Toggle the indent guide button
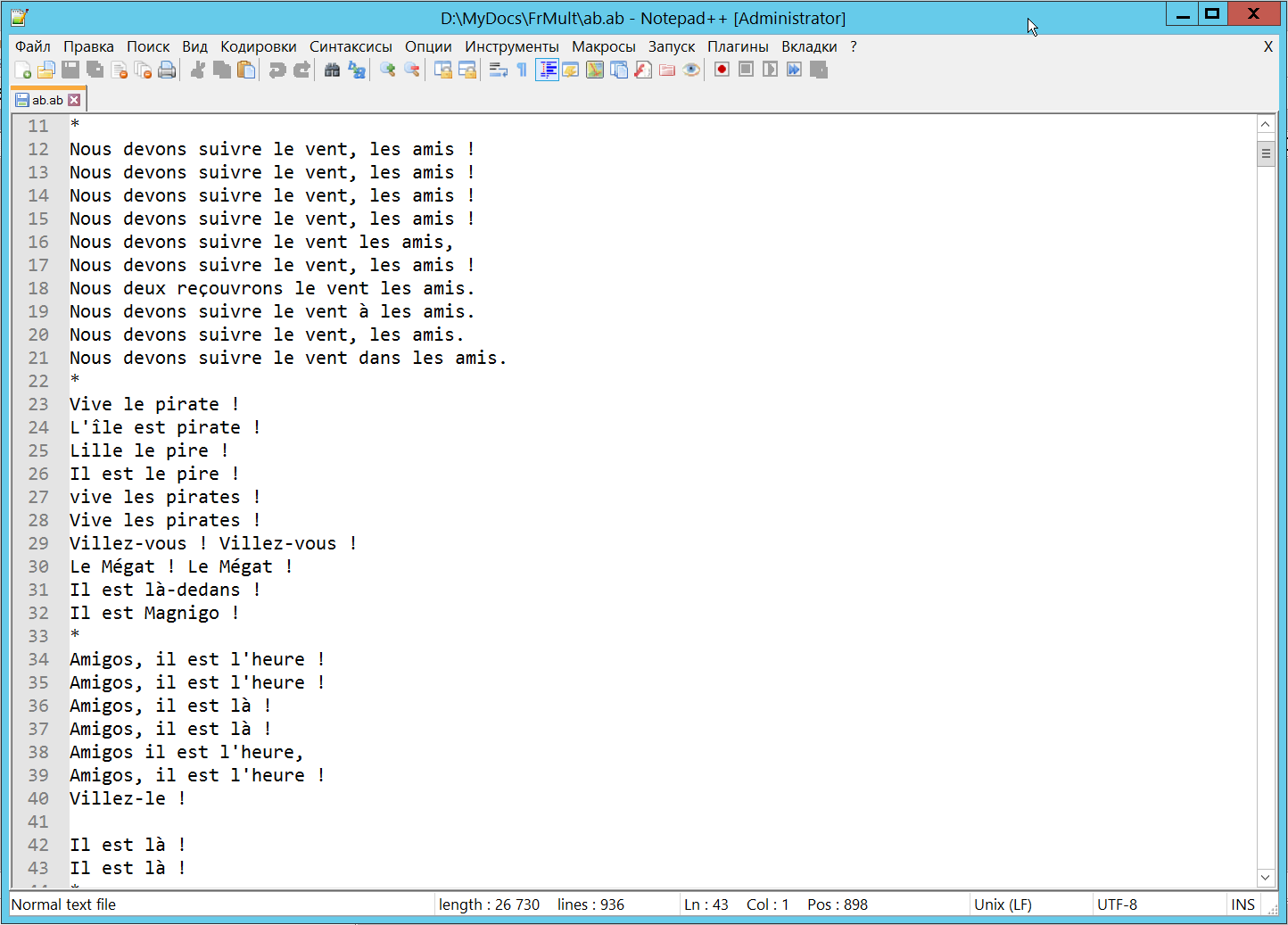 click(547, 70)
